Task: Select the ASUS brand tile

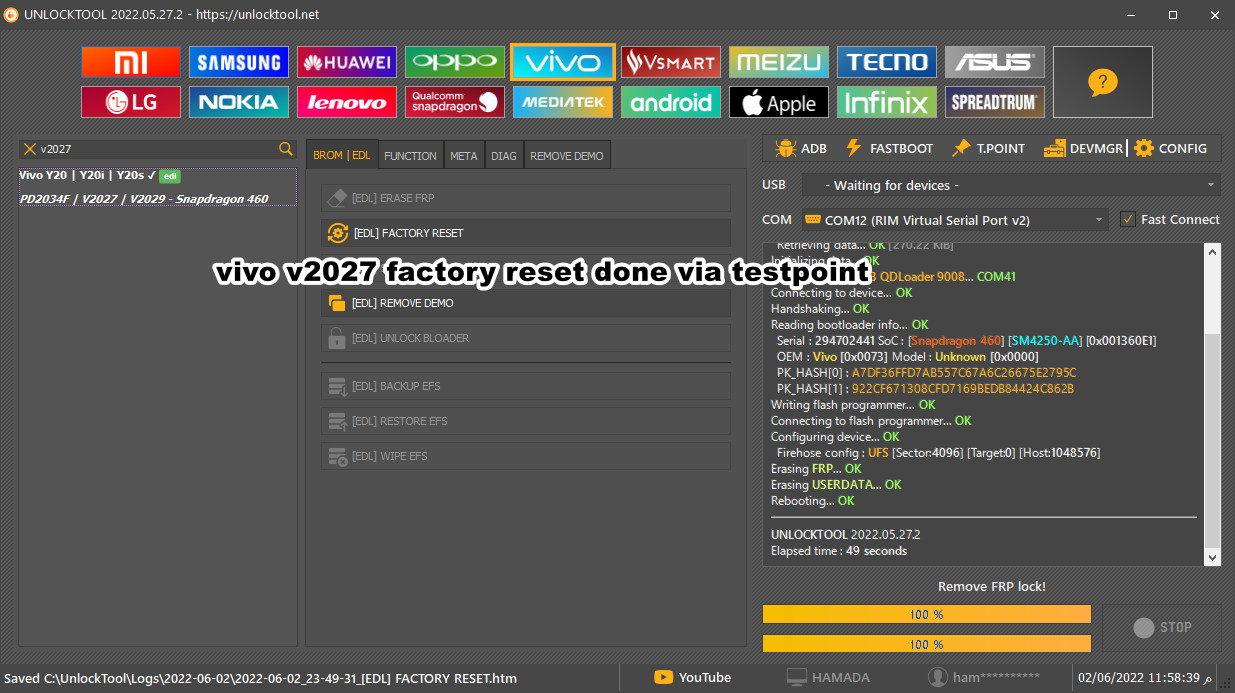Action: 995,62
